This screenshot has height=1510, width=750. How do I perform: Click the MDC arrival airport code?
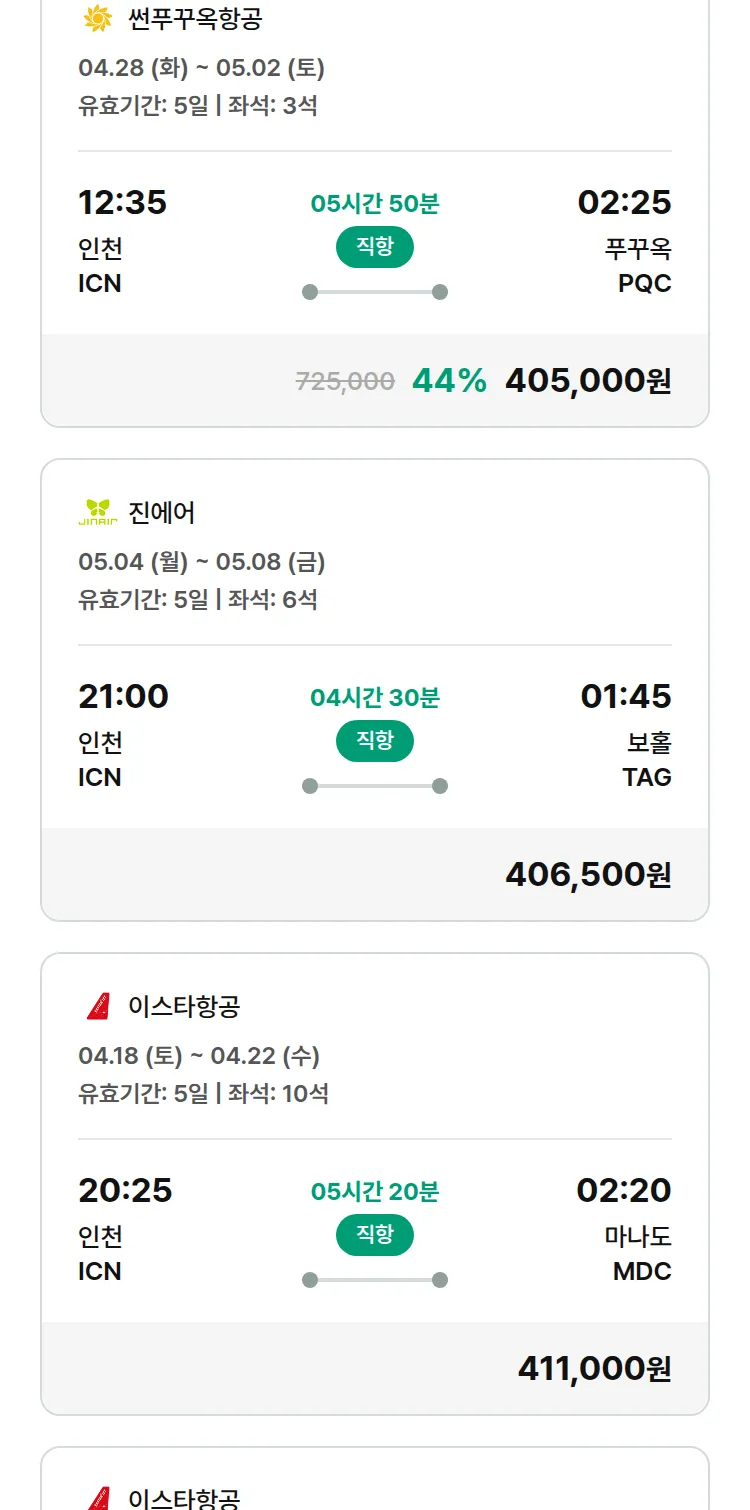point(642,1271)
